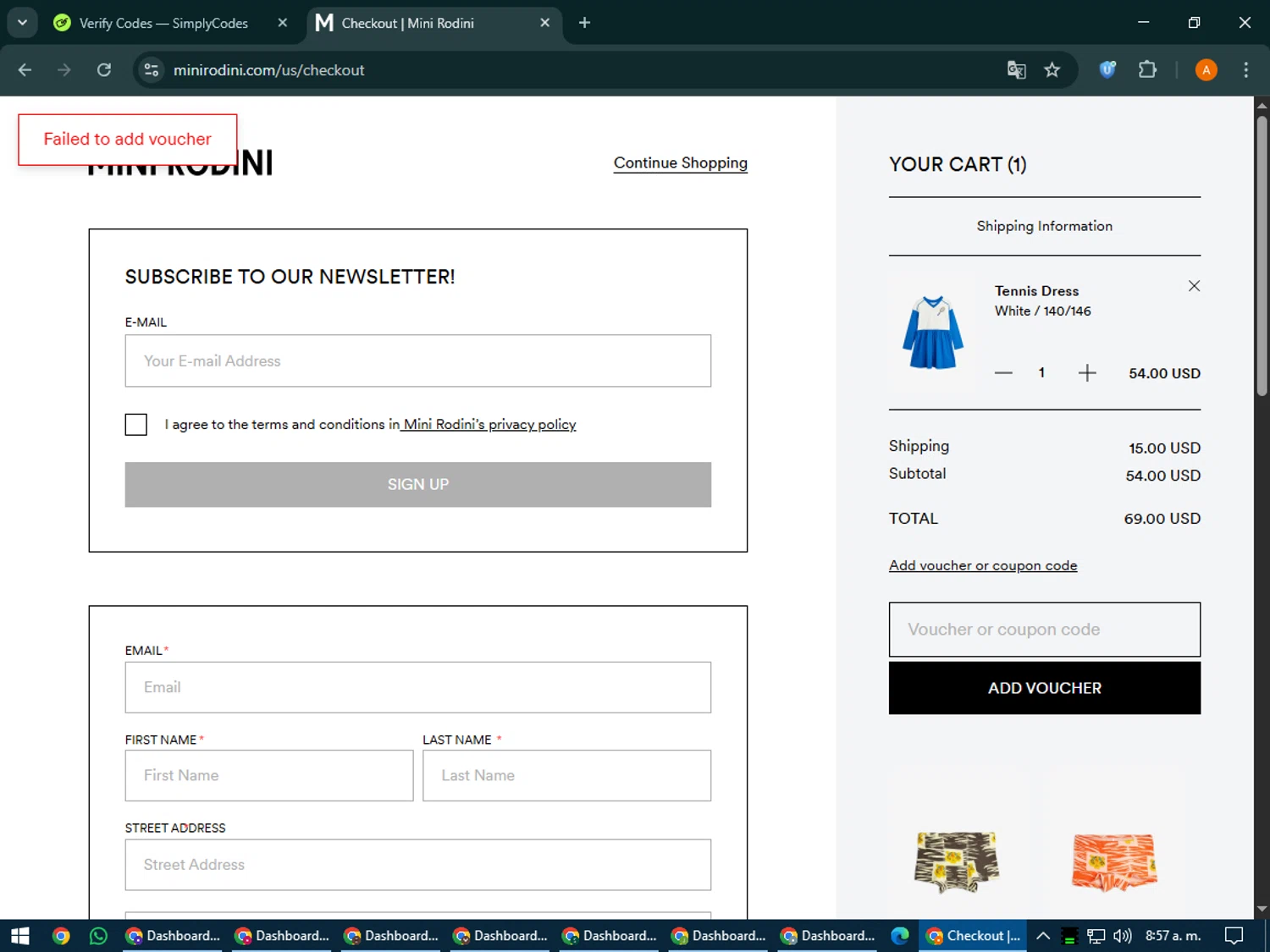
Task: Open the volume control in system tray
Action: pos(1123,935)
